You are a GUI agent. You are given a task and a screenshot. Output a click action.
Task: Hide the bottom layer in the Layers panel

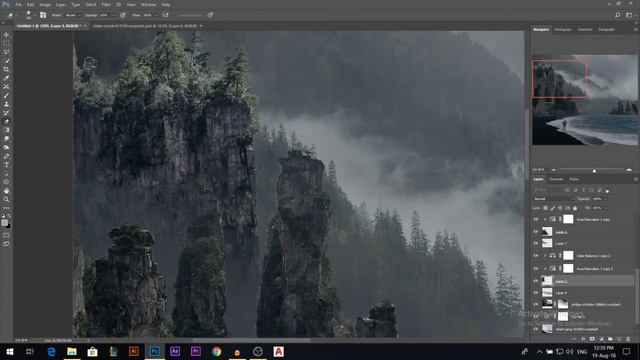[x=536, y=329]
